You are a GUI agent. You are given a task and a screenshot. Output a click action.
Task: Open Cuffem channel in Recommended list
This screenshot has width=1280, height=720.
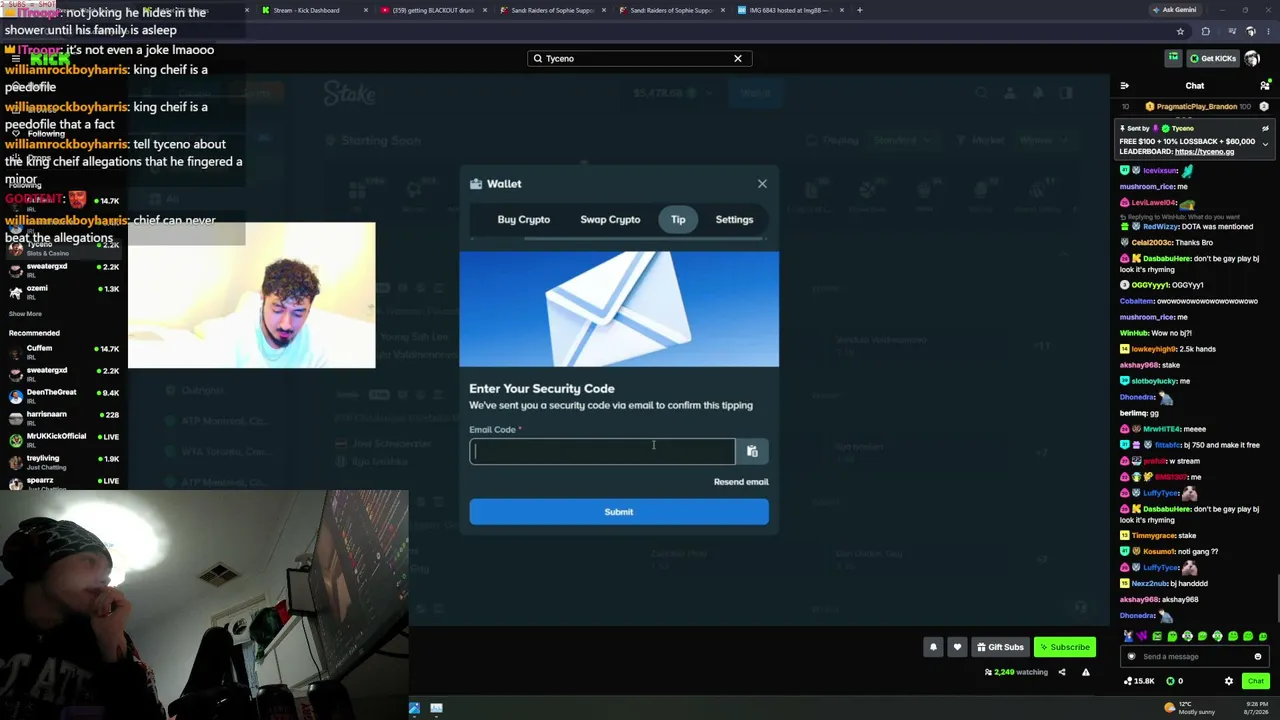click(x=64, y=351)
